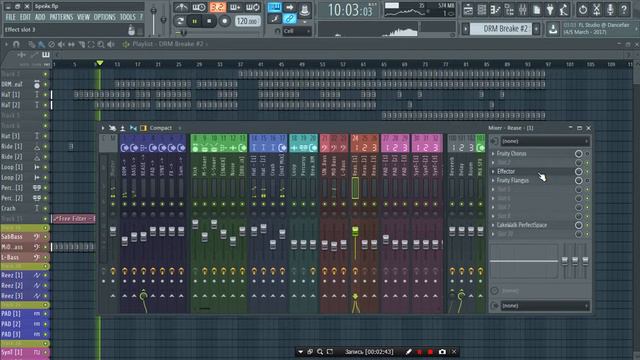This screenshot has width=640, height=360.
Task: Open the VIEW menu
Action: 83,17
